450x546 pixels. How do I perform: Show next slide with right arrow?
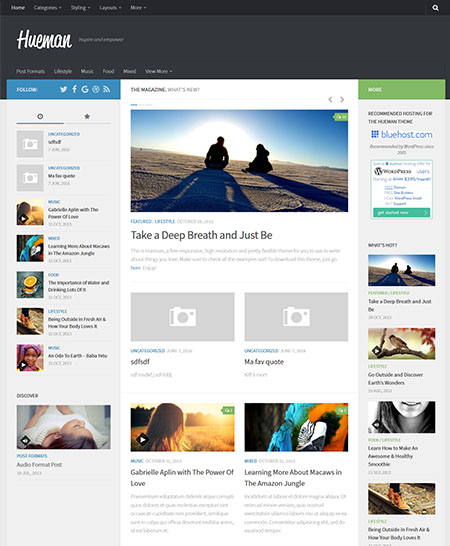(x=342, y=100)
